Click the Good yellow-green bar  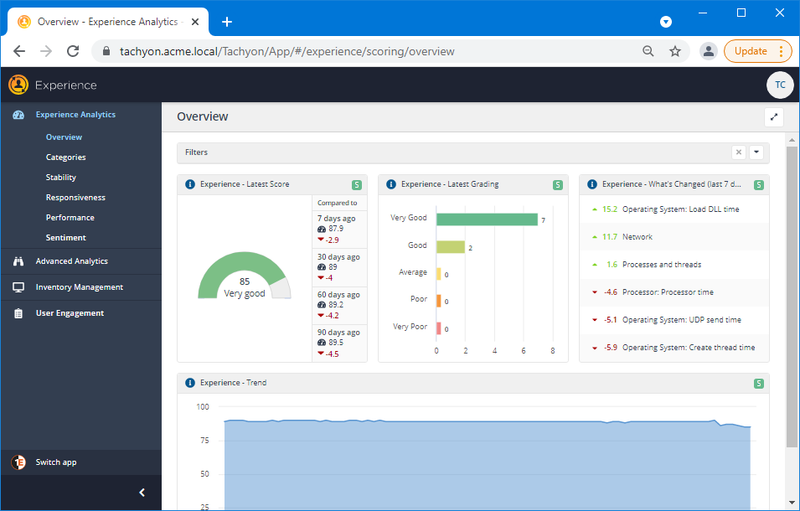pos(451,247)
